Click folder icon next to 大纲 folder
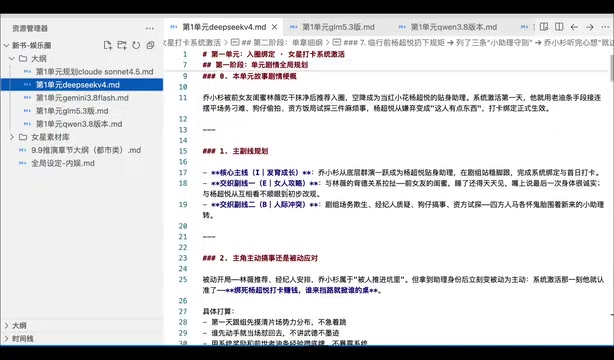The image size is (614, 360). 23,58
